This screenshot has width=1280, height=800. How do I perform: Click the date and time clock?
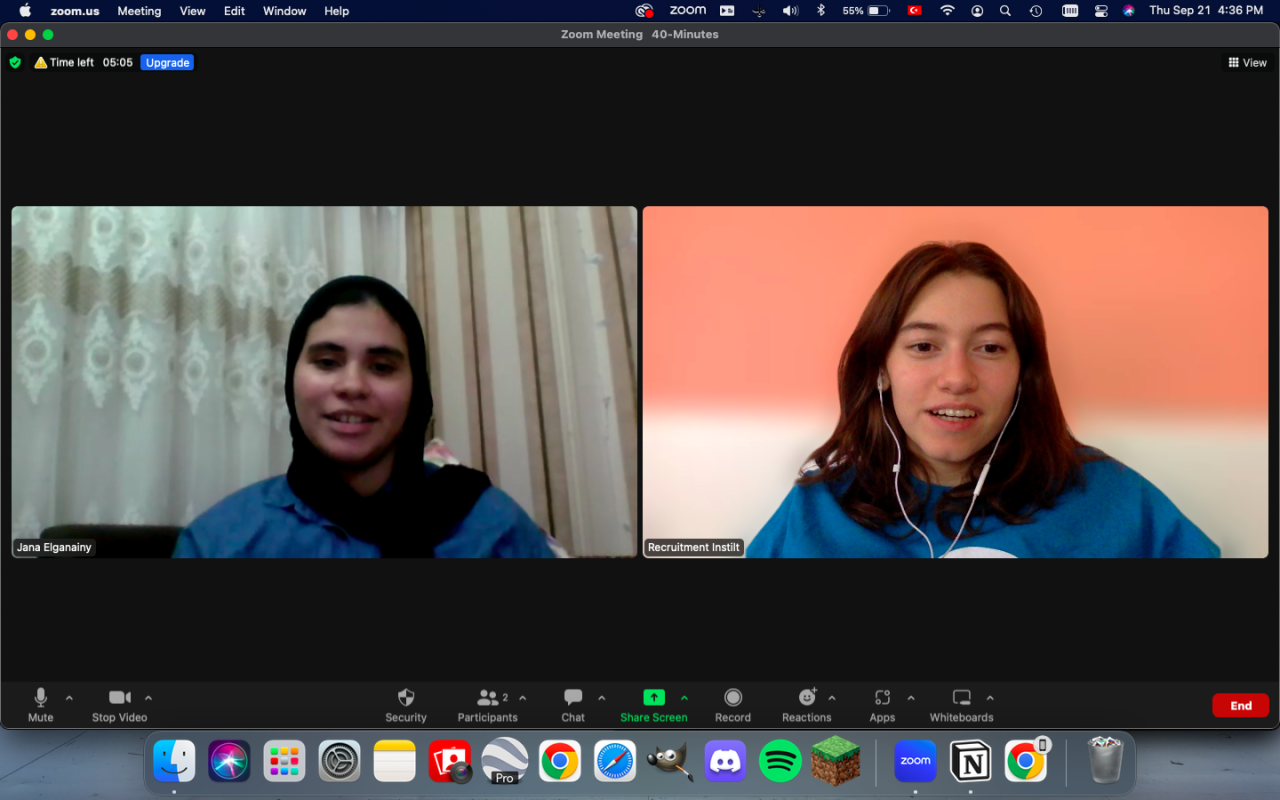click(x=1206, y=11)
